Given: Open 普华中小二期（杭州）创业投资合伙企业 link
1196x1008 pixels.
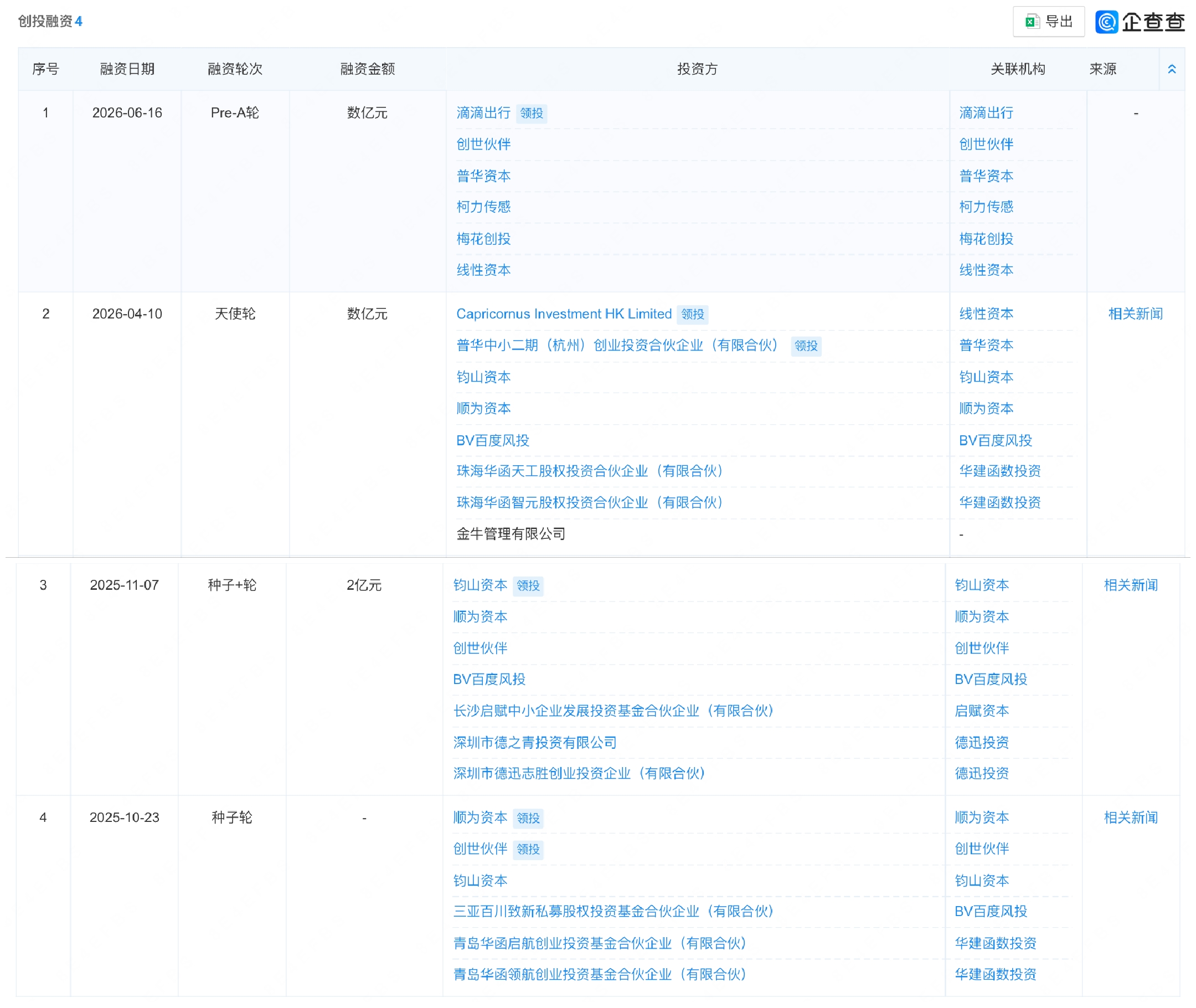Looking at the screenshot, I should [618, 345].
